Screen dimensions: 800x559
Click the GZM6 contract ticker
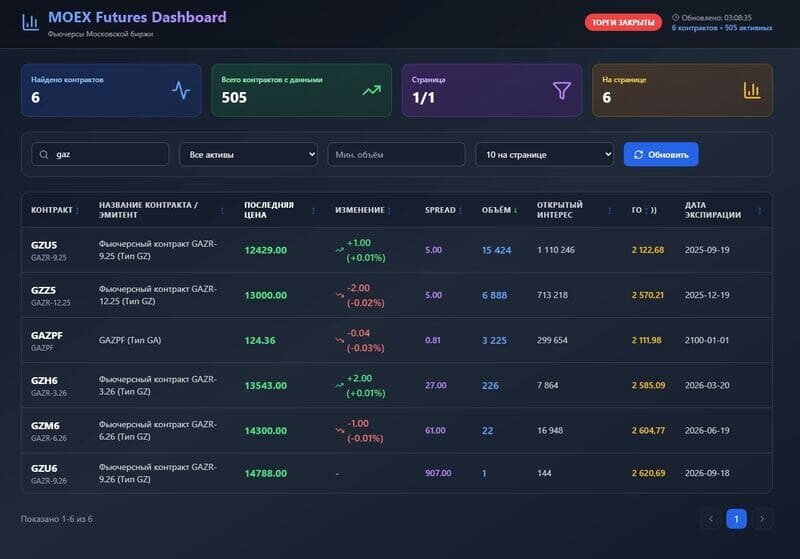click(x=45, y=425)
